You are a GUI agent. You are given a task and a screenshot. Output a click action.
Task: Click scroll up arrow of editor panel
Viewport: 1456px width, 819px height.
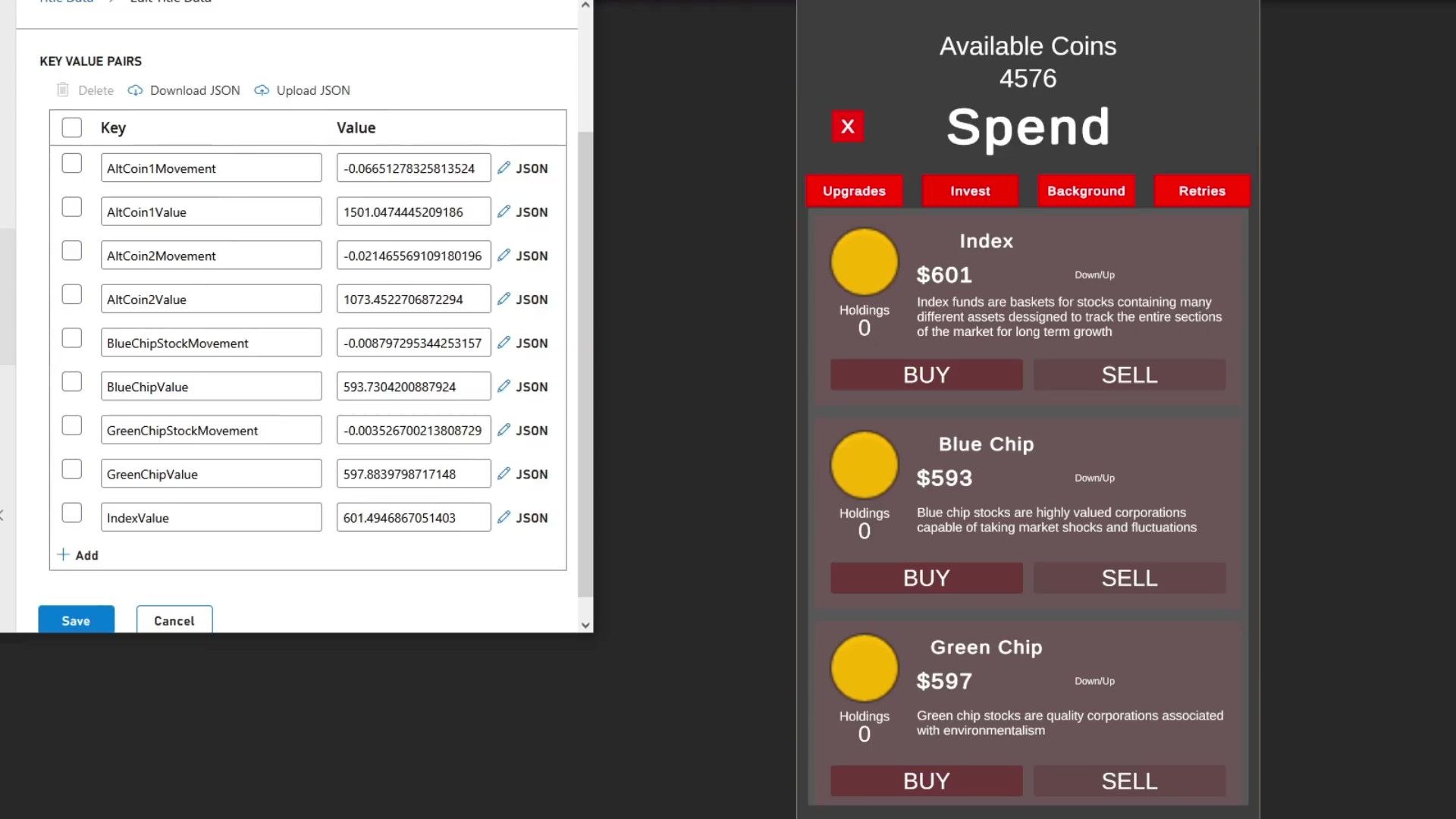(585, 5)
